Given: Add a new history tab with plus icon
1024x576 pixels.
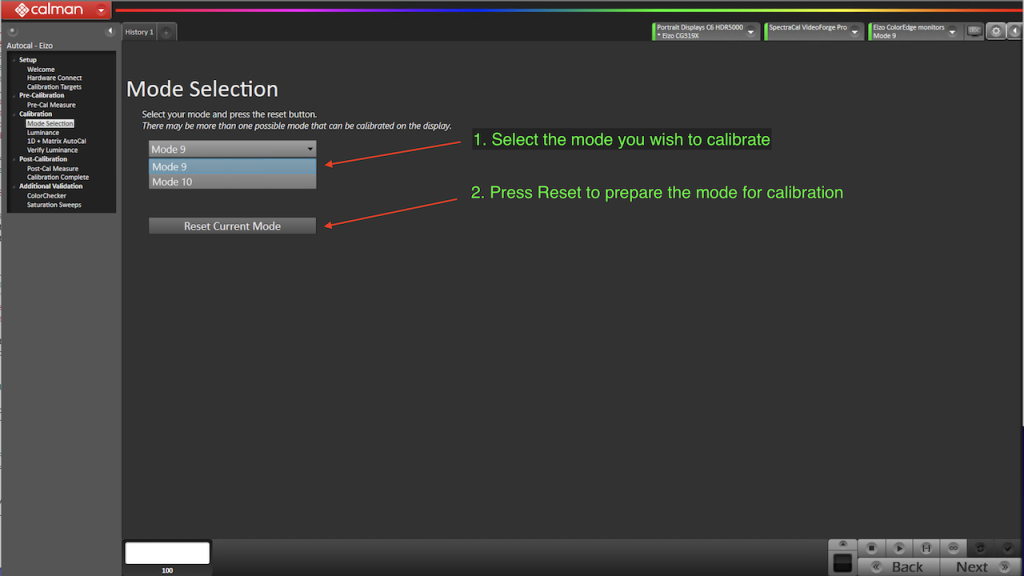Looking at the screenshot, I should (x=166, y=32).
